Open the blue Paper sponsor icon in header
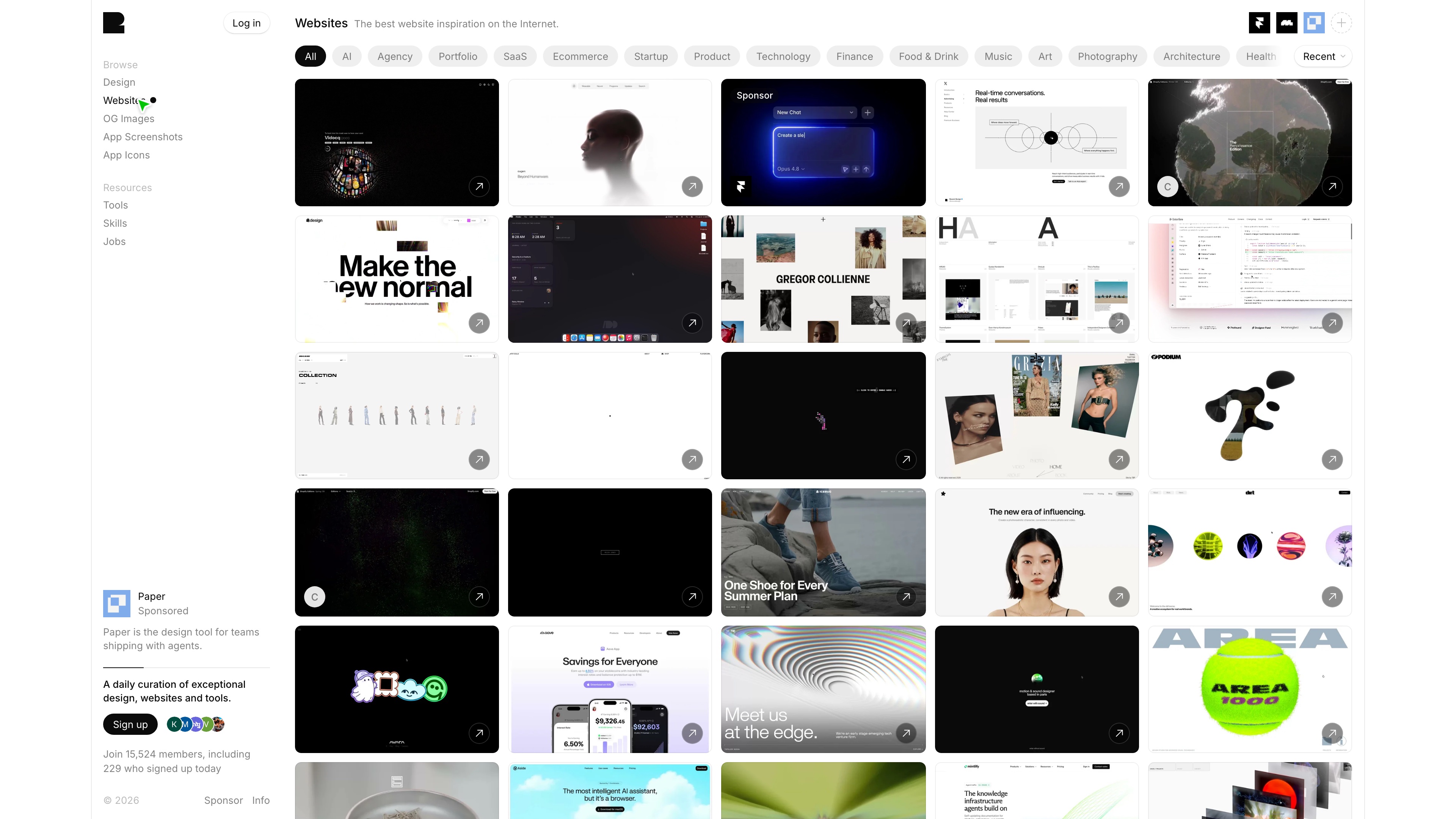1456x819 pixels. pyautogui.click(x=1314, y=23)
